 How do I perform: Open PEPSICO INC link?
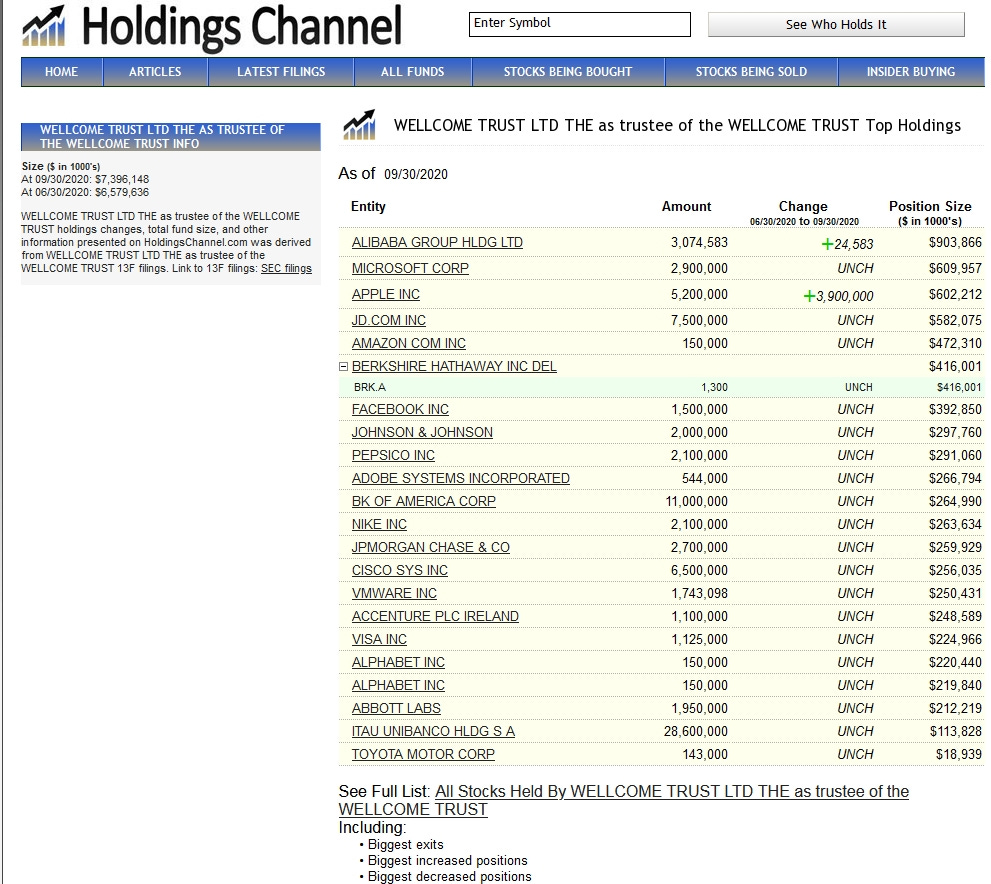click(393, 456)
